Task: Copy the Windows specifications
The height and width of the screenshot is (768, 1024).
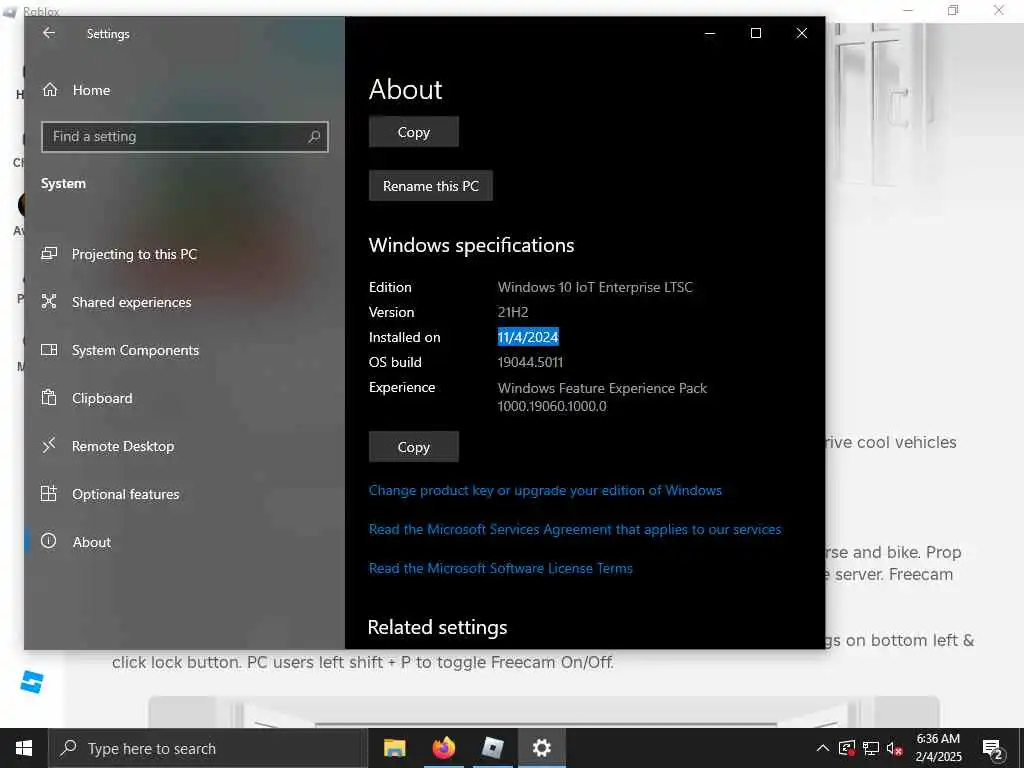Action: pos(413,447)
